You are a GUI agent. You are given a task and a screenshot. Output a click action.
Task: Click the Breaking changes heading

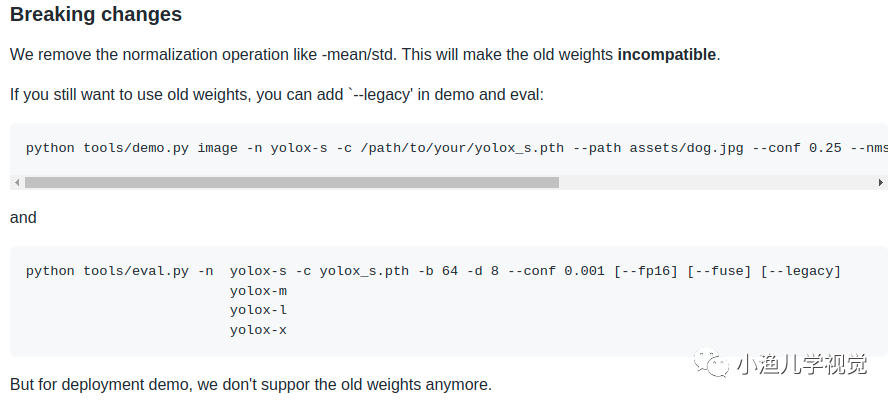click(96, 14)
